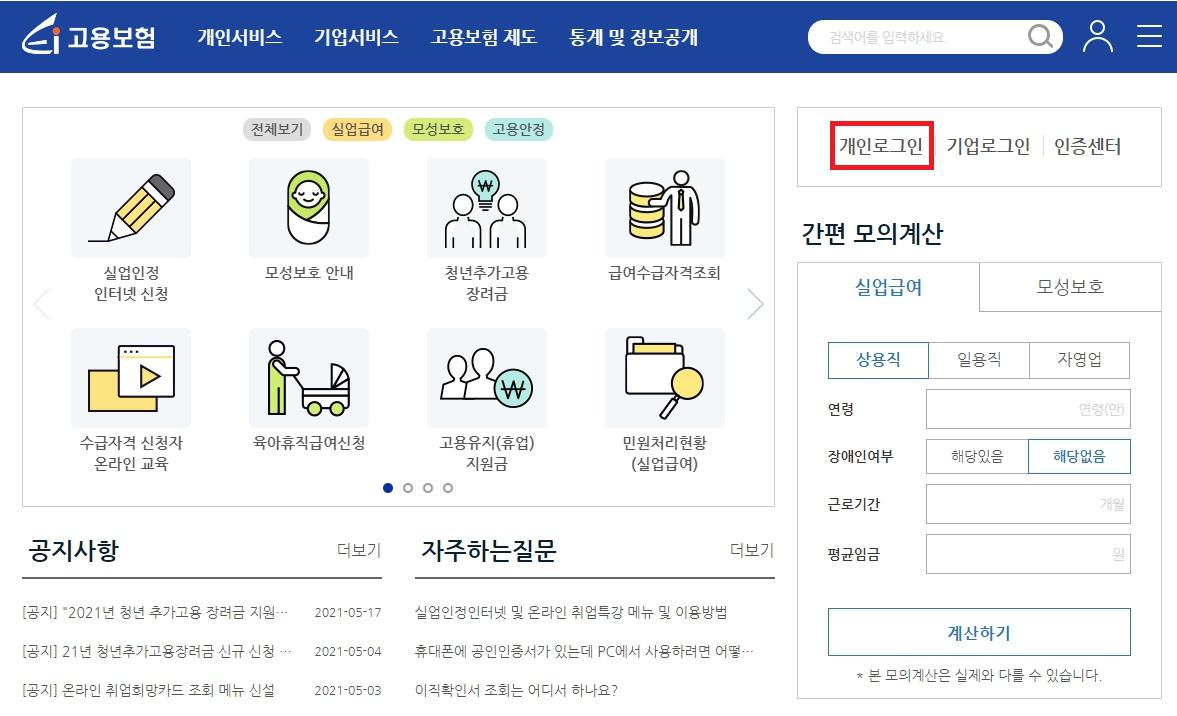Open FAQ 실업인정인터넷 및 온라인 취업특강 메뉴
Screen dimensions: 1177x716
(571, 612)
